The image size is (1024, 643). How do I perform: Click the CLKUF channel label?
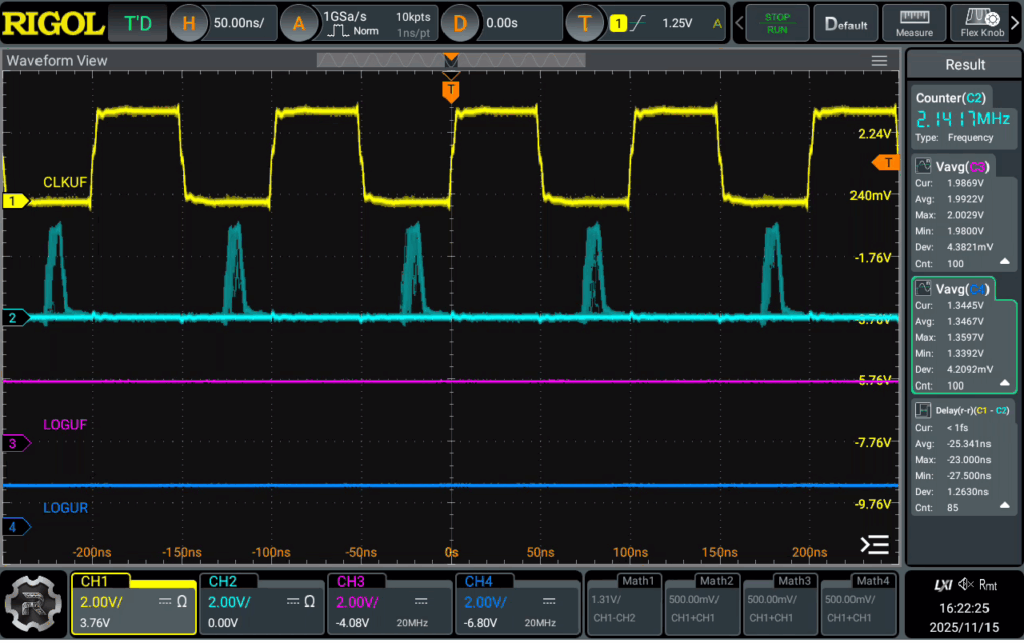[65, 182]
